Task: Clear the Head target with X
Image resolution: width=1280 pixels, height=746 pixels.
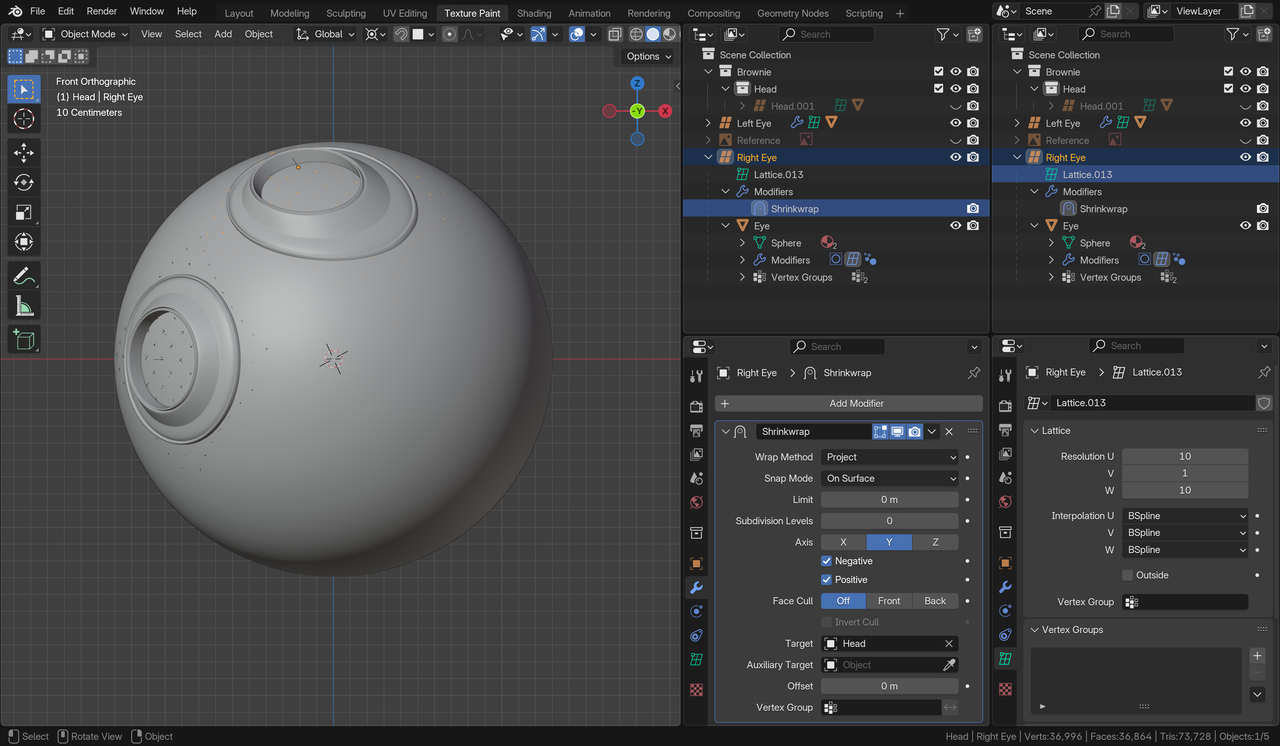Action: (x=949, y=644)
